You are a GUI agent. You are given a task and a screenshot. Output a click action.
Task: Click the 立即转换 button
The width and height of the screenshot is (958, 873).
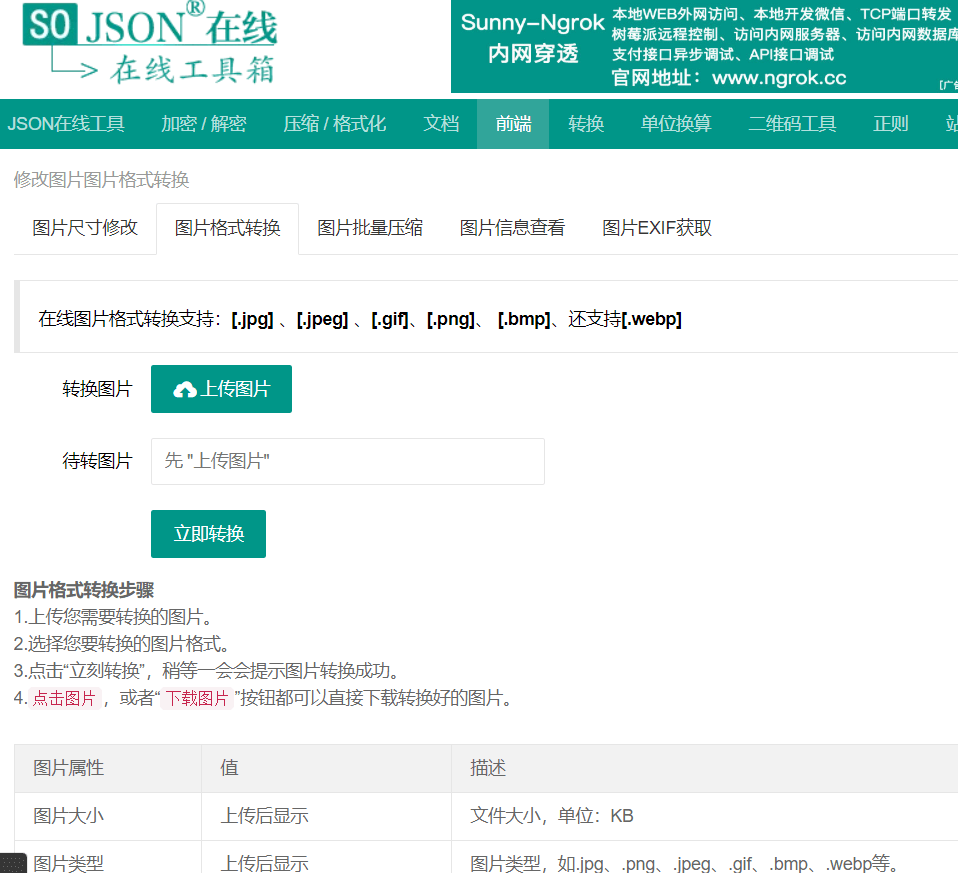tap(208, 534)
